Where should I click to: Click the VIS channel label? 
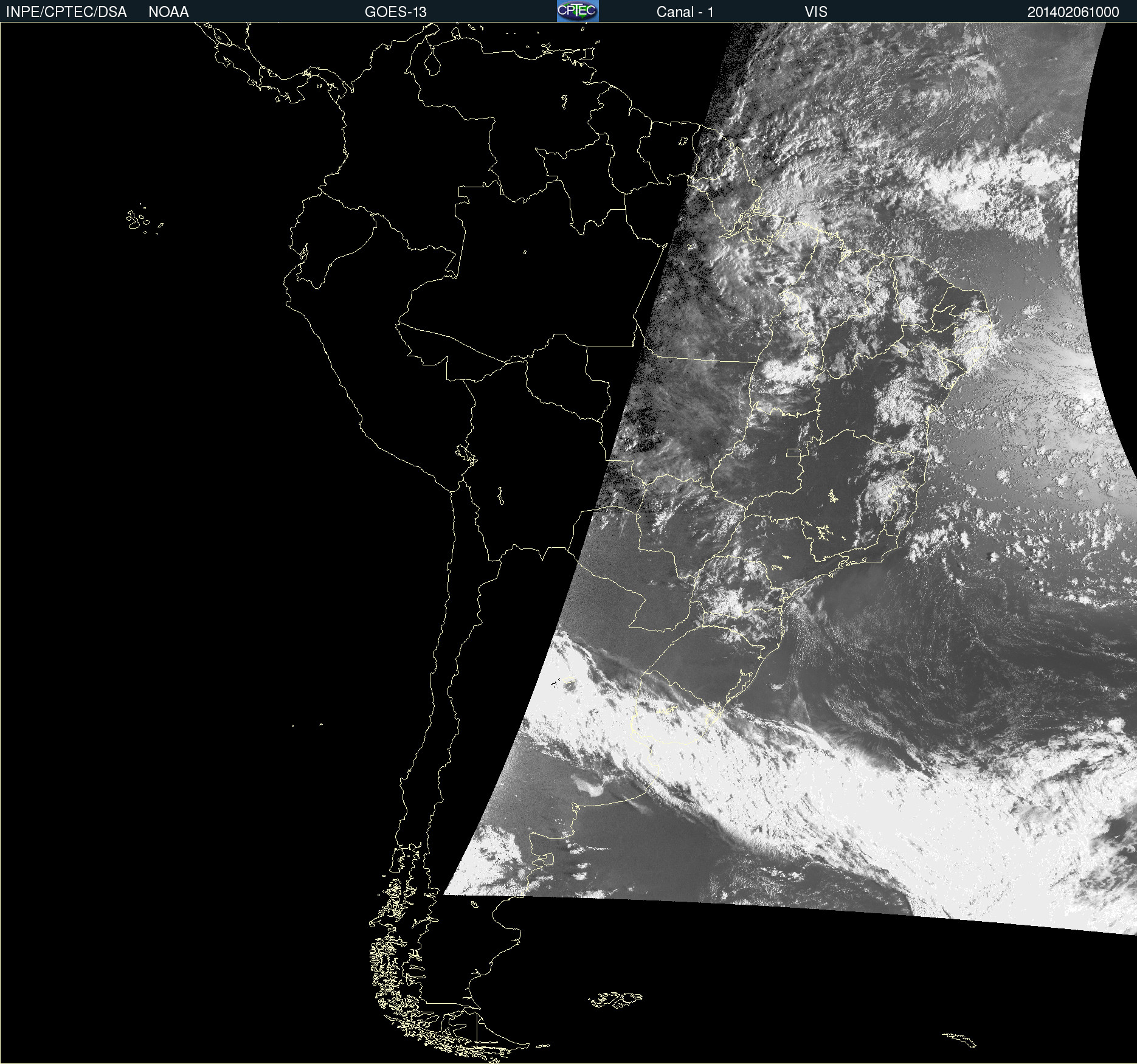click(816, 12)
